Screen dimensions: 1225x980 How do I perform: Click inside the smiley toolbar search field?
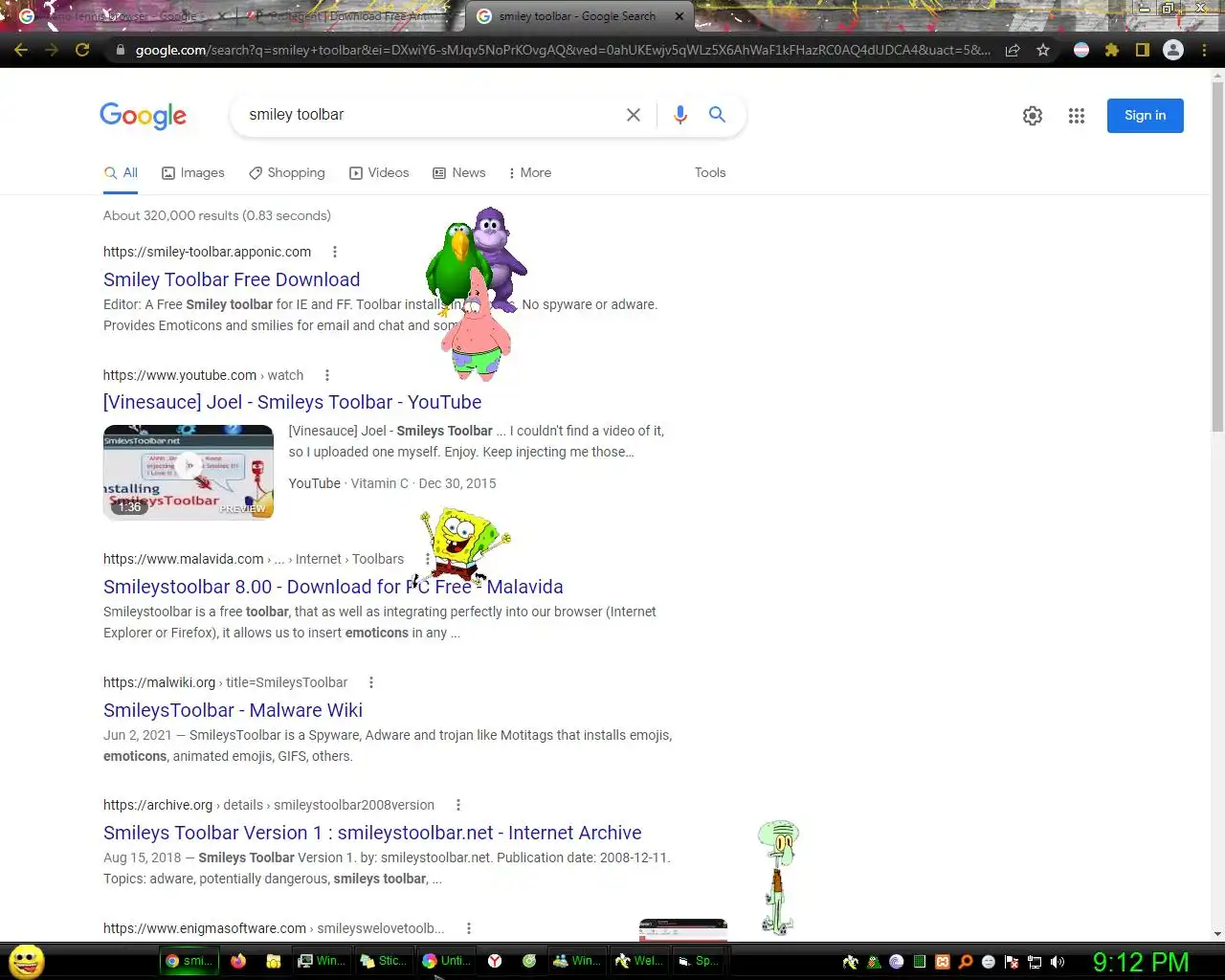point(431,115)
